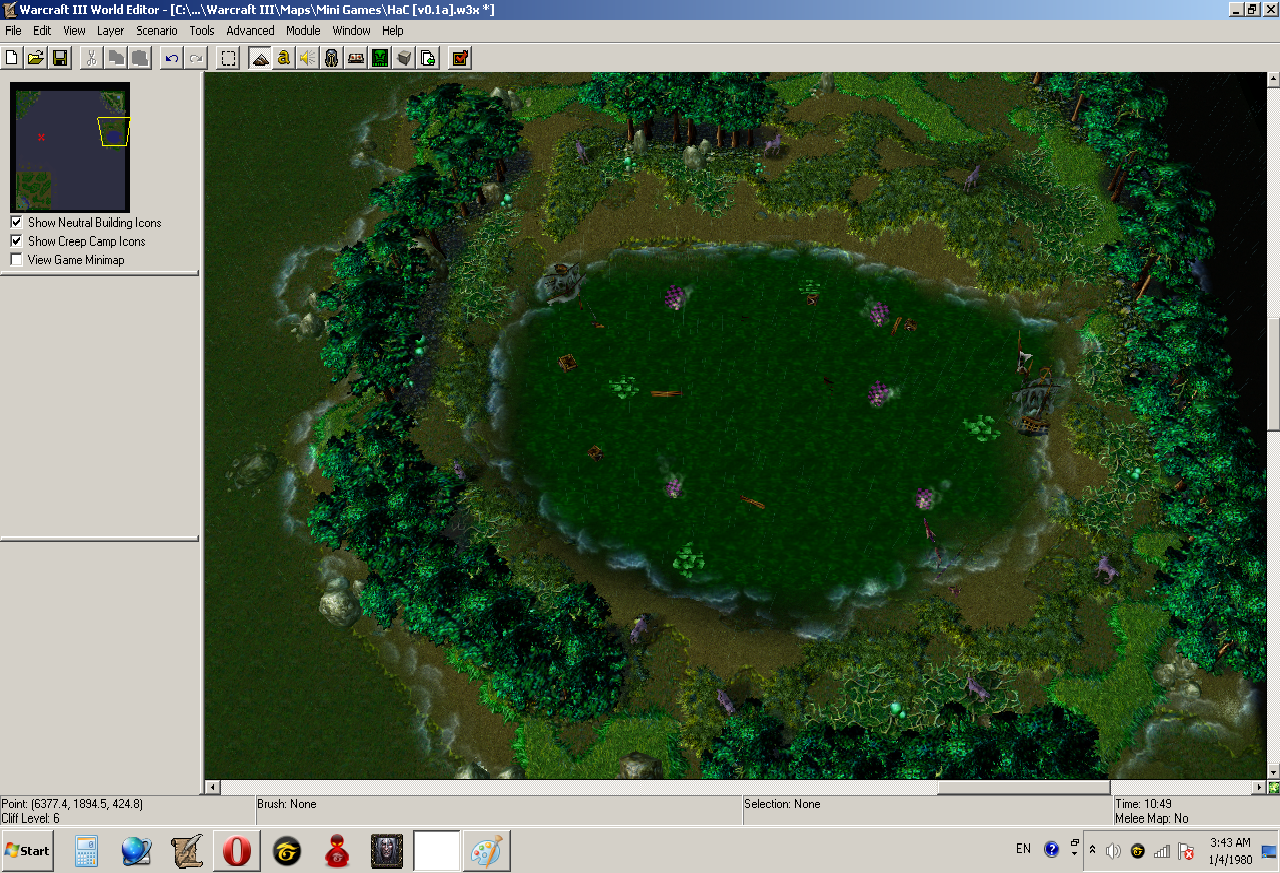Viewport: 1280px width, 873px height.
Task: Click the Copy toolbar icon
Action: [116, 58]
